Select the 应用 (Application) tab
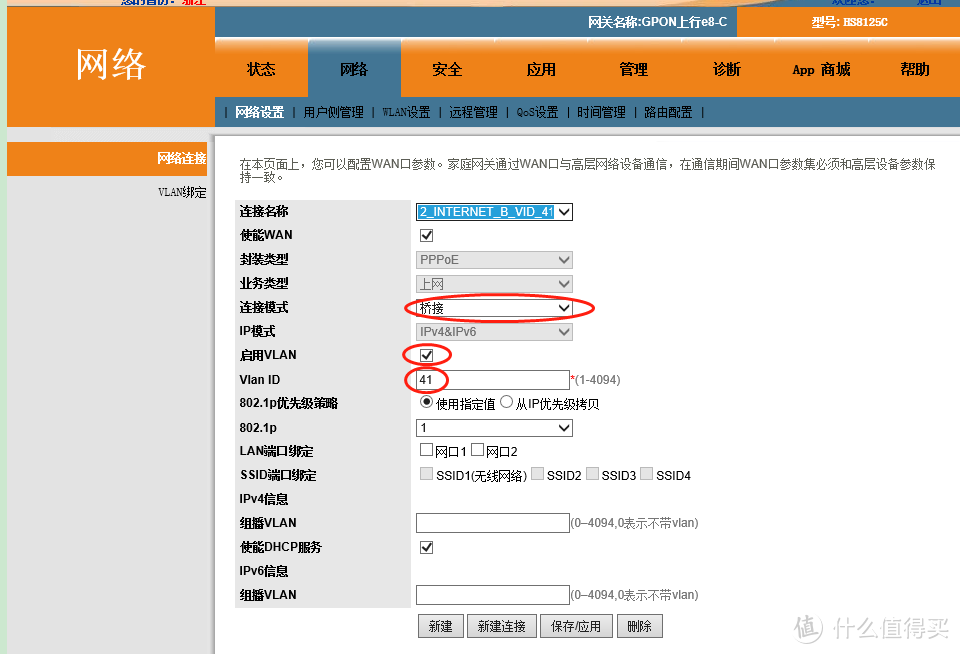This screenshot has width=960, height=654. click(x=540, y=69)
